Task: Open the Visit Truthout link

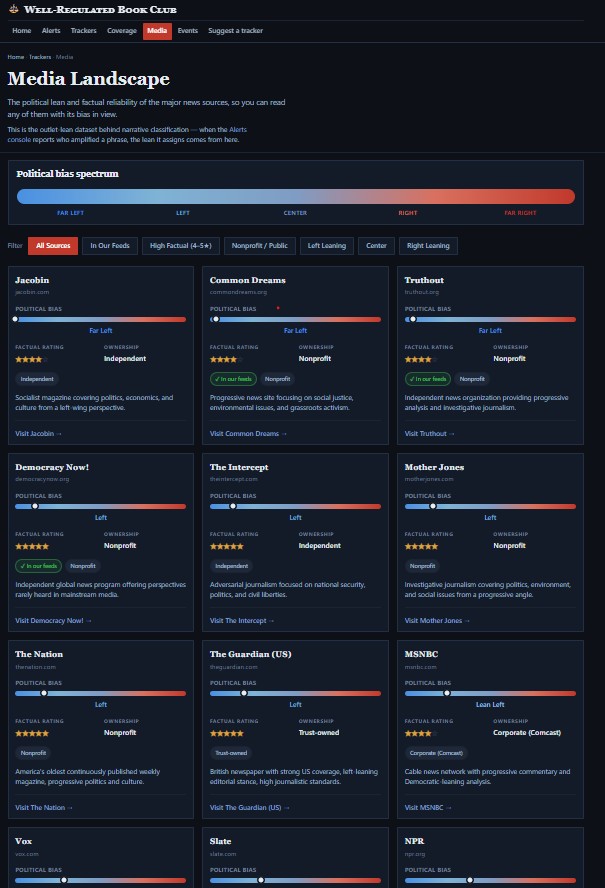Action: (x=429, y=434)
